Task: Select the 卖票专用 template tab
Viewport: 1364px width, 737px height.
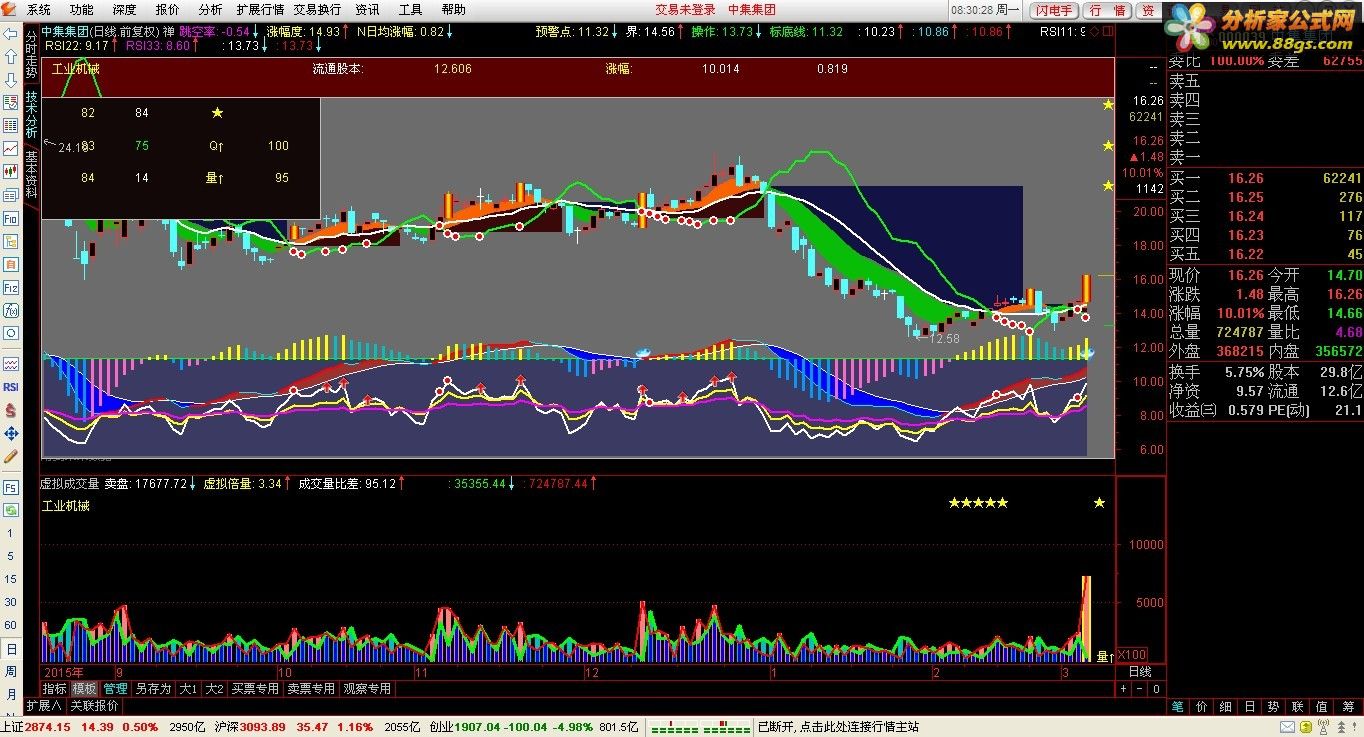Action: [x=311, y=689]
